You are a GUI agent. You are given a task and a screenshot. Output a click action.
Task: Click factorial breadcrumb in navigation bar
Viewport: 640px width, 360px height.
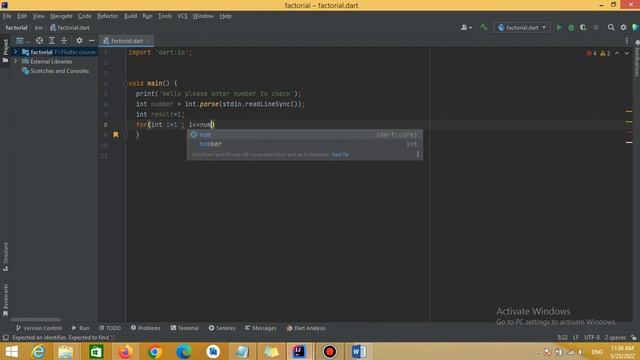[x=16, y=28]
